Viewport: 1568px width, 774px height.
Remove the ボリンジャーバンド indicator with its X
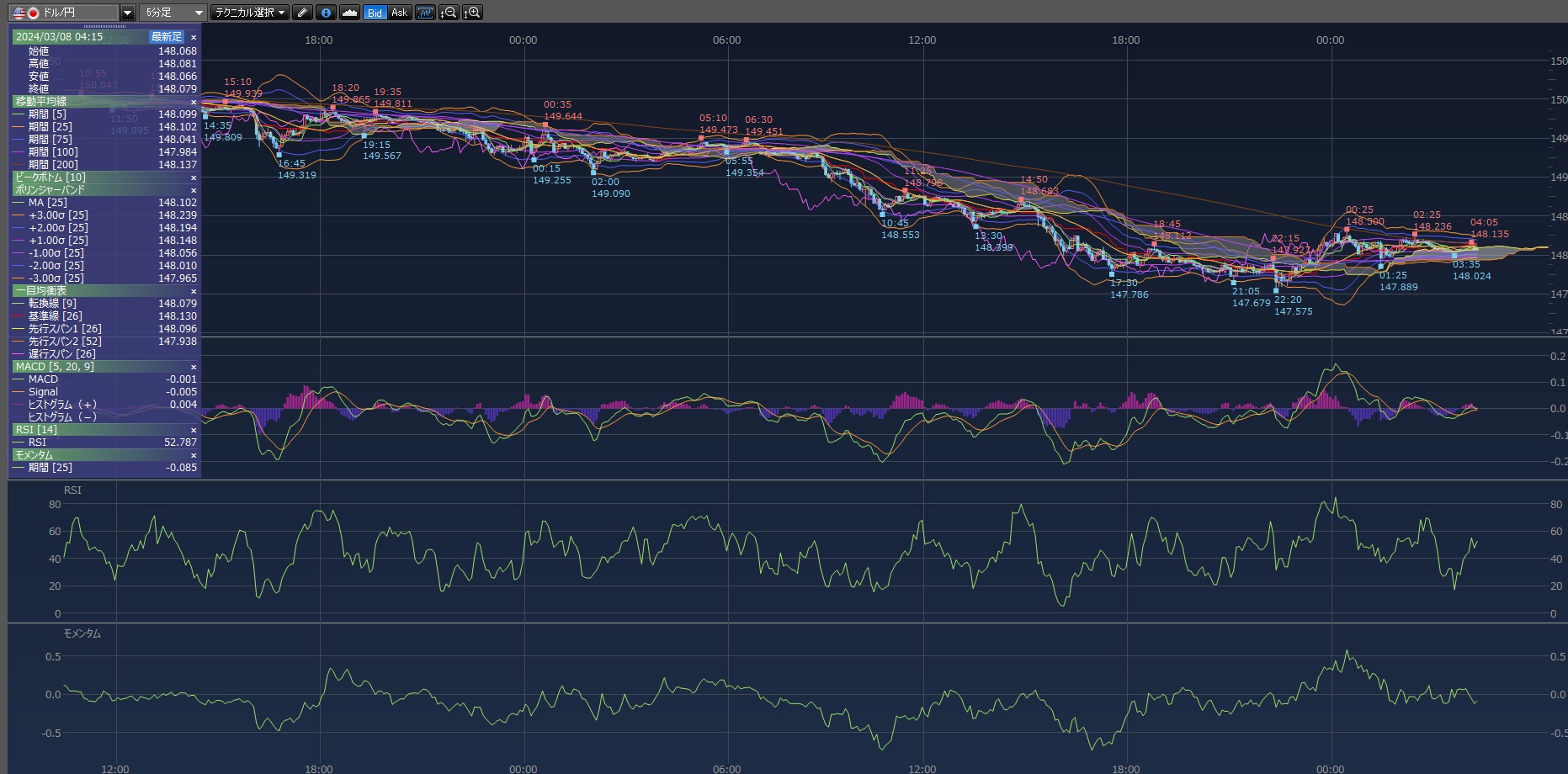point(194,190)
